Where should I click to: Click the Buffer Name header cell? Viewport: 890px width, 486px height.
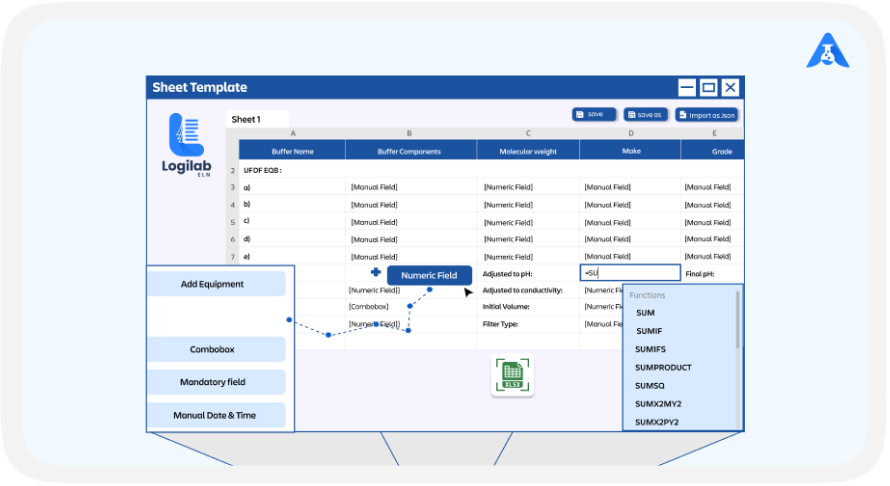tap(292, 150)
